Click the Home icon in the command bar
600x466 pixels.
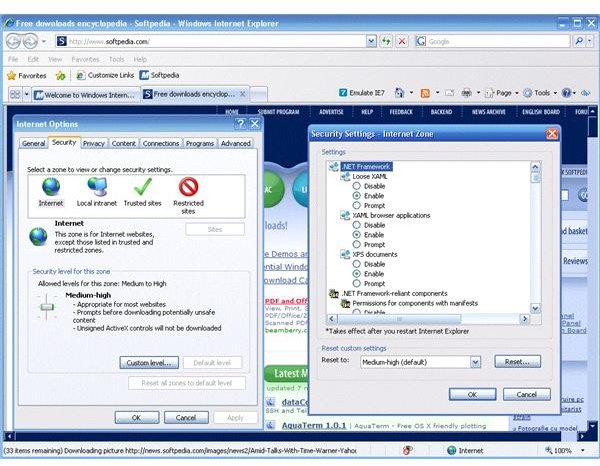399,93
